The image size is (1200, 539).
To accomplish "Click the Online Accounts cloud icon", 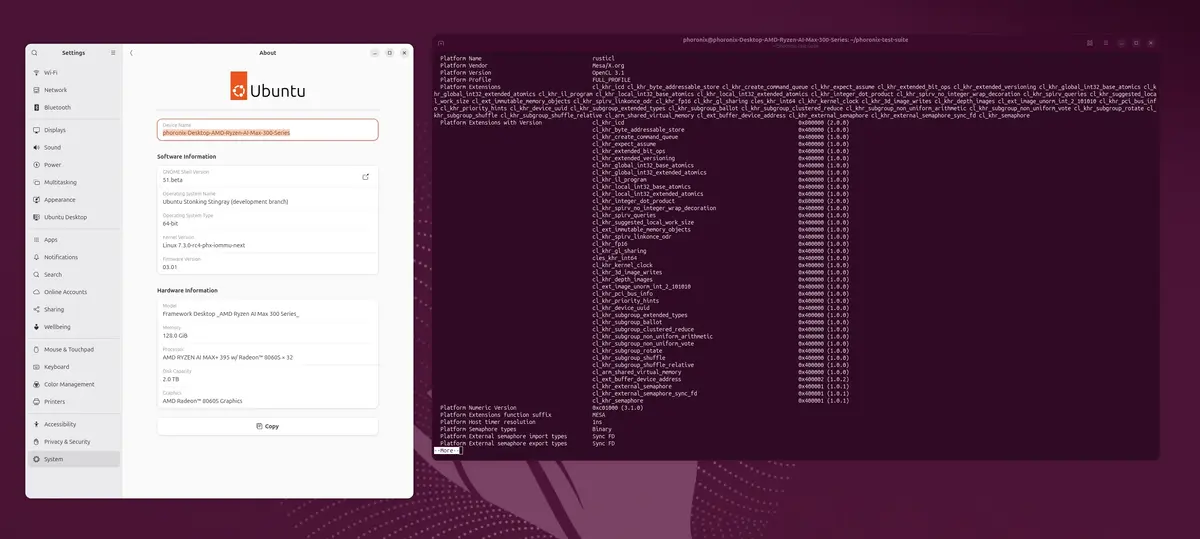I will 35,292.
